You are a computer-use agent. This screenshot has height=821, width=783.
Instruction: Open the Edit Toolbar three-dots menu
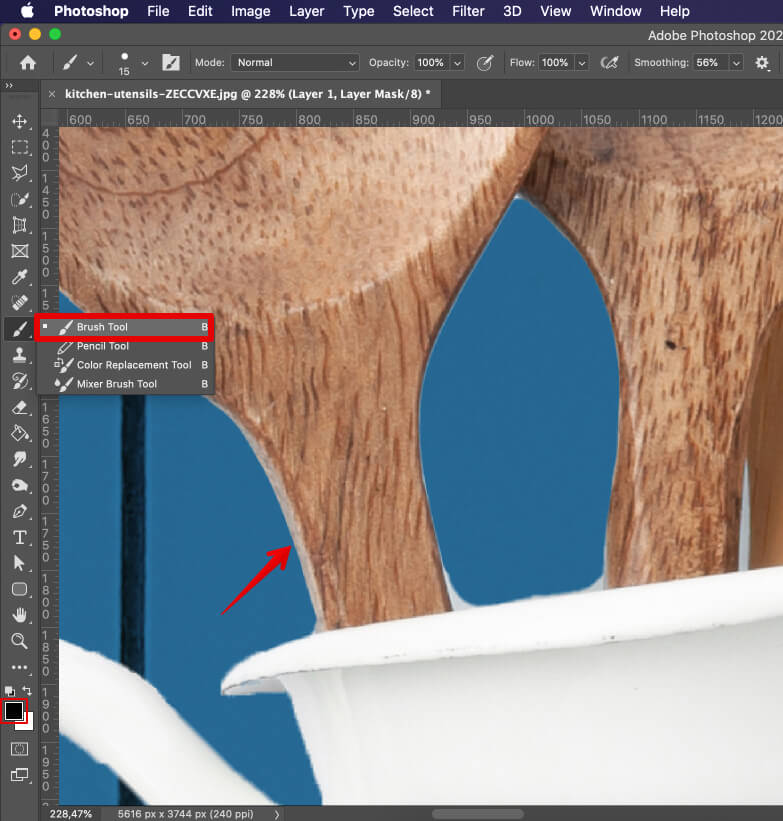tap(20, 667)
